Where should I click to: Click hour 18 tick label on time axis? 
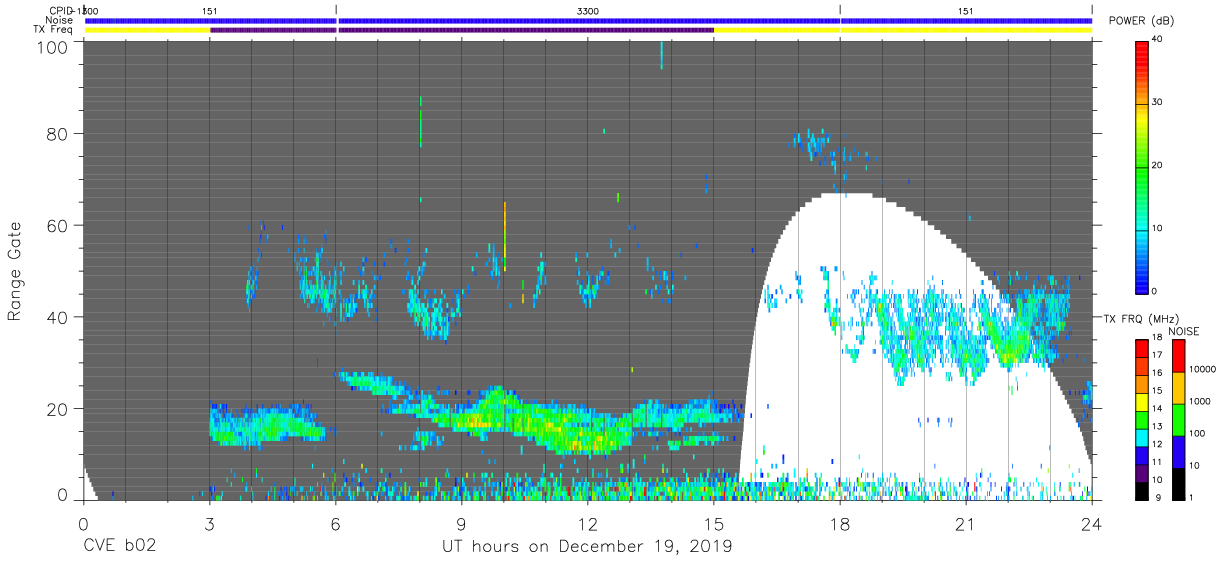click(x=840, y=523)
